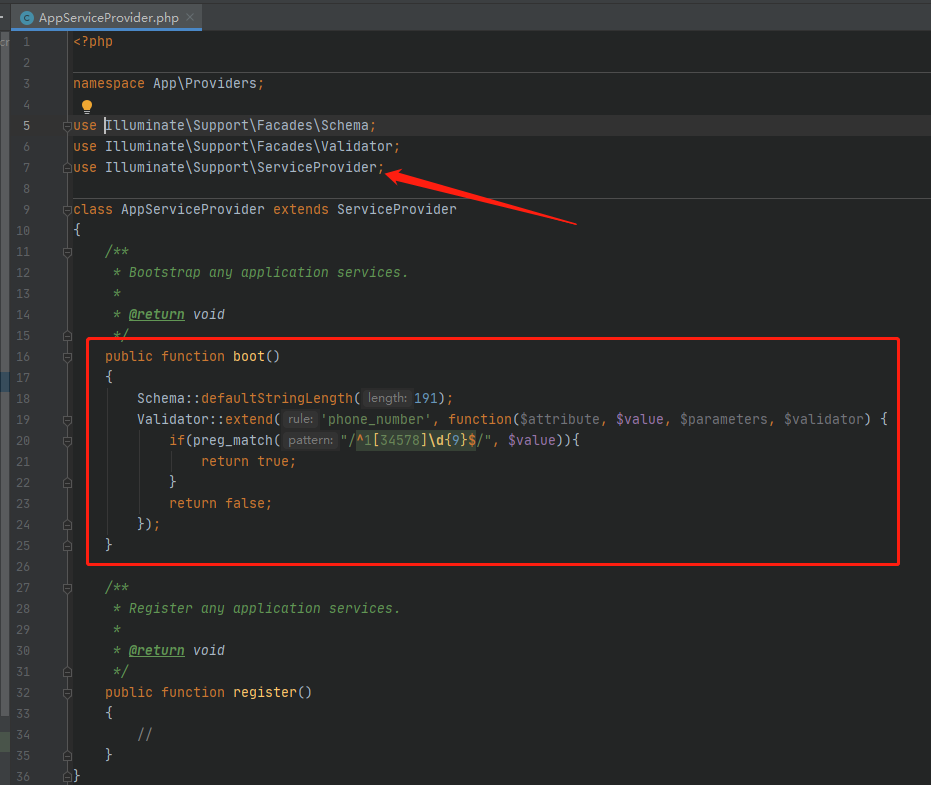Click the regex '^1[34578]\d{9}$' pattern
This screenshot has width=931, height=785.
click(416, 440)
